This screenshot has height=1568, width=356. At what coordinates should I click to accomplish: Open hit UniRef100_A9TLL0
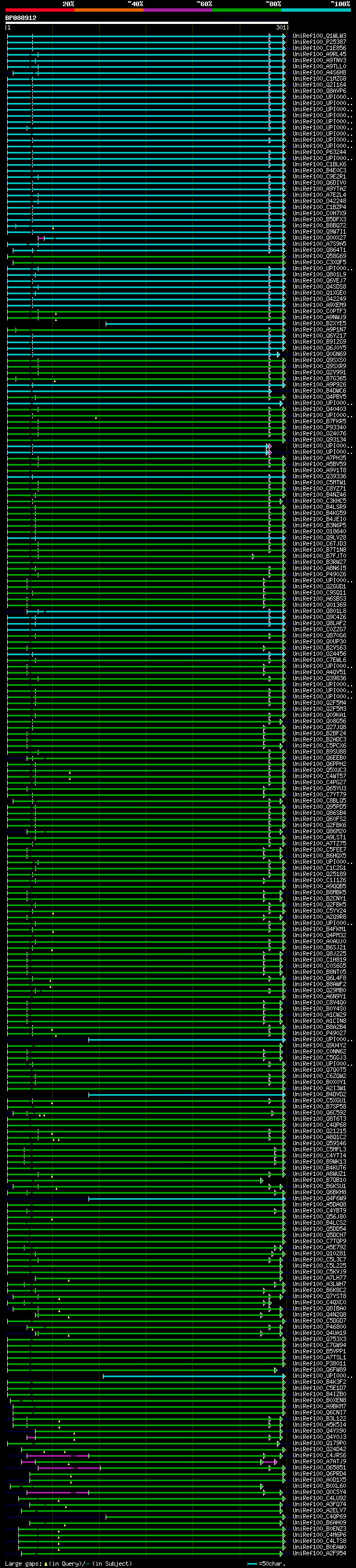tap(319, 66)
